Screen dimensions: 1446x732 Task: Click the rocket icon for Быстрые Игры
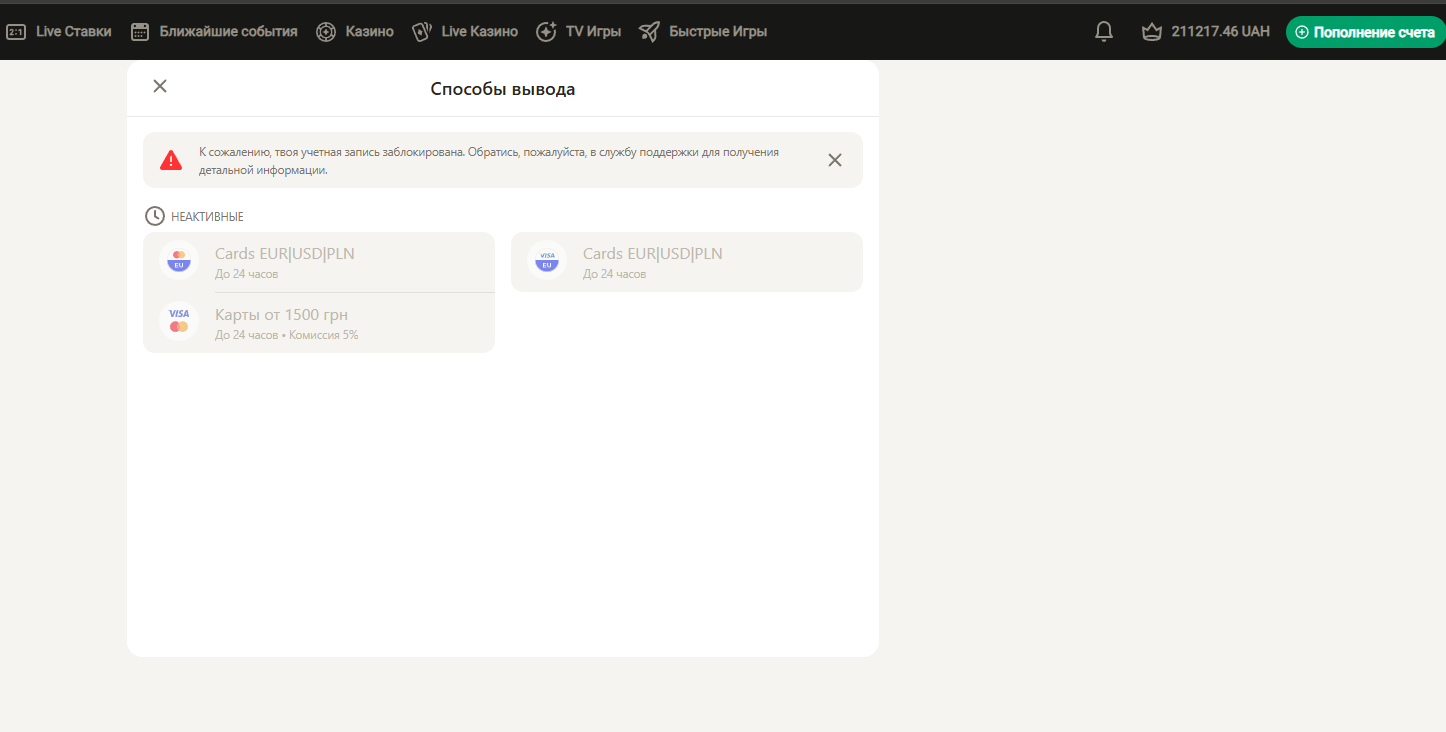(x=650, y=32)
